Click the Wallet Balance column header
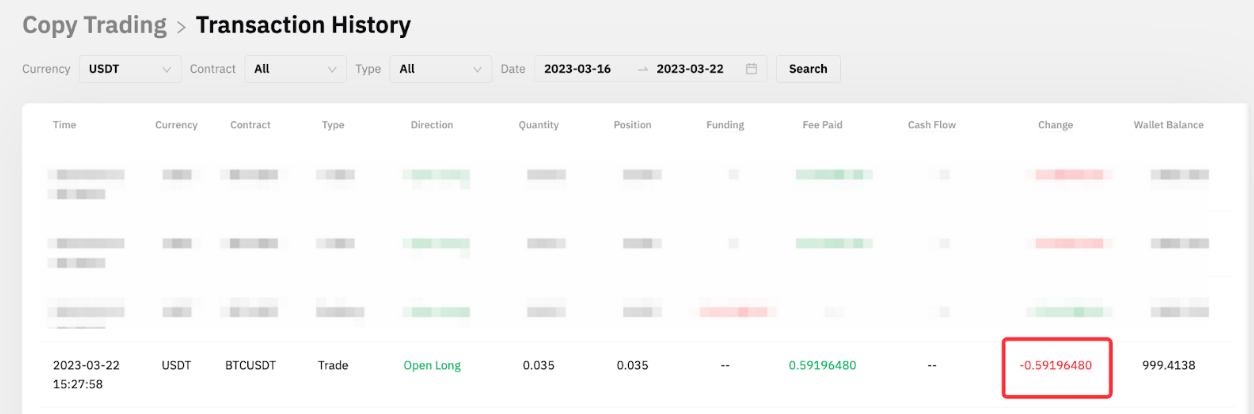This screenshot has width=1254, height=414. tap(1168, 125)
